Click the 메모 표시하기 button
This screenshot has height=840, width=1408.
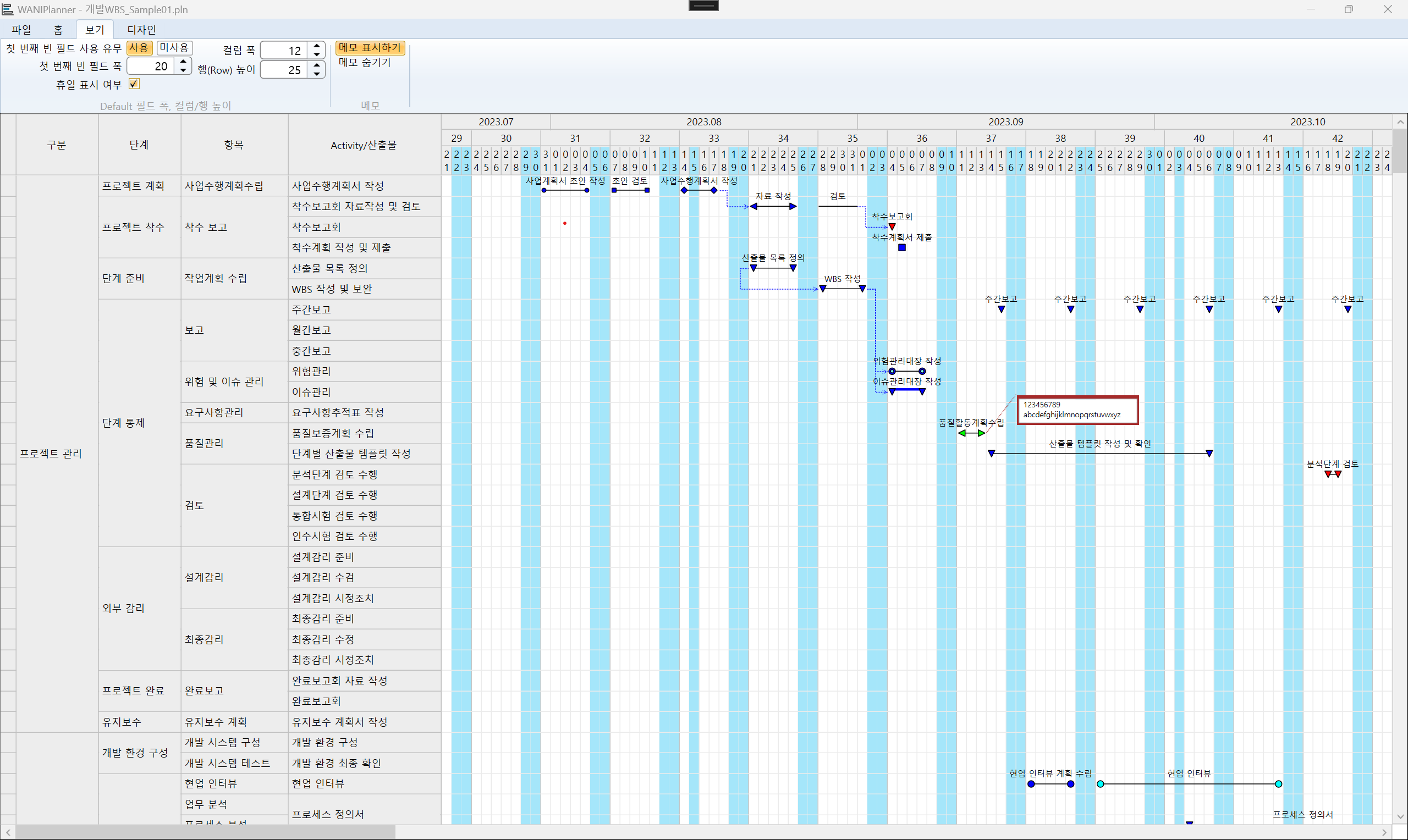[370, 47]
